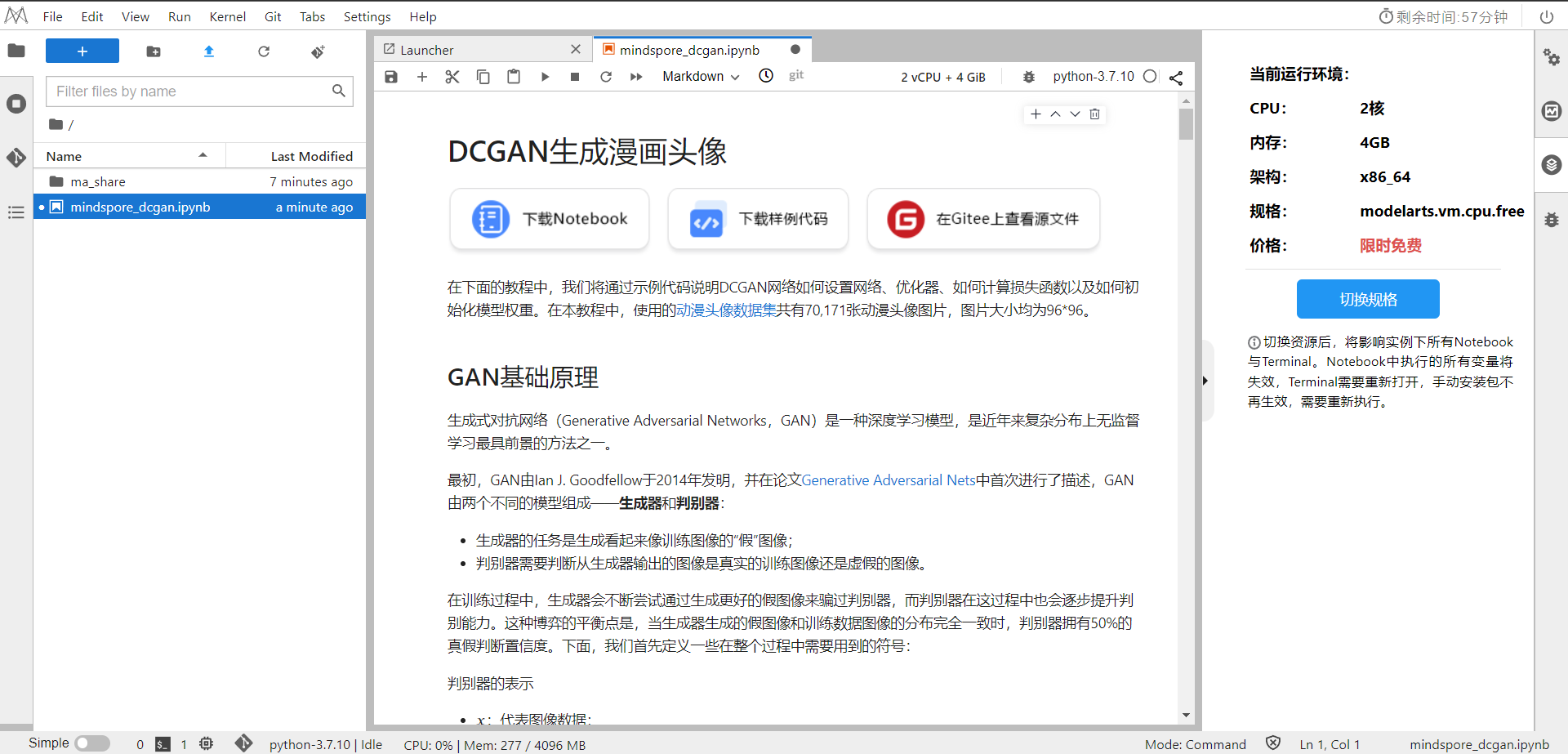Open the resource monitor panel on the right
This screenshot has height=754, width=1568.
click(1551, 112)
